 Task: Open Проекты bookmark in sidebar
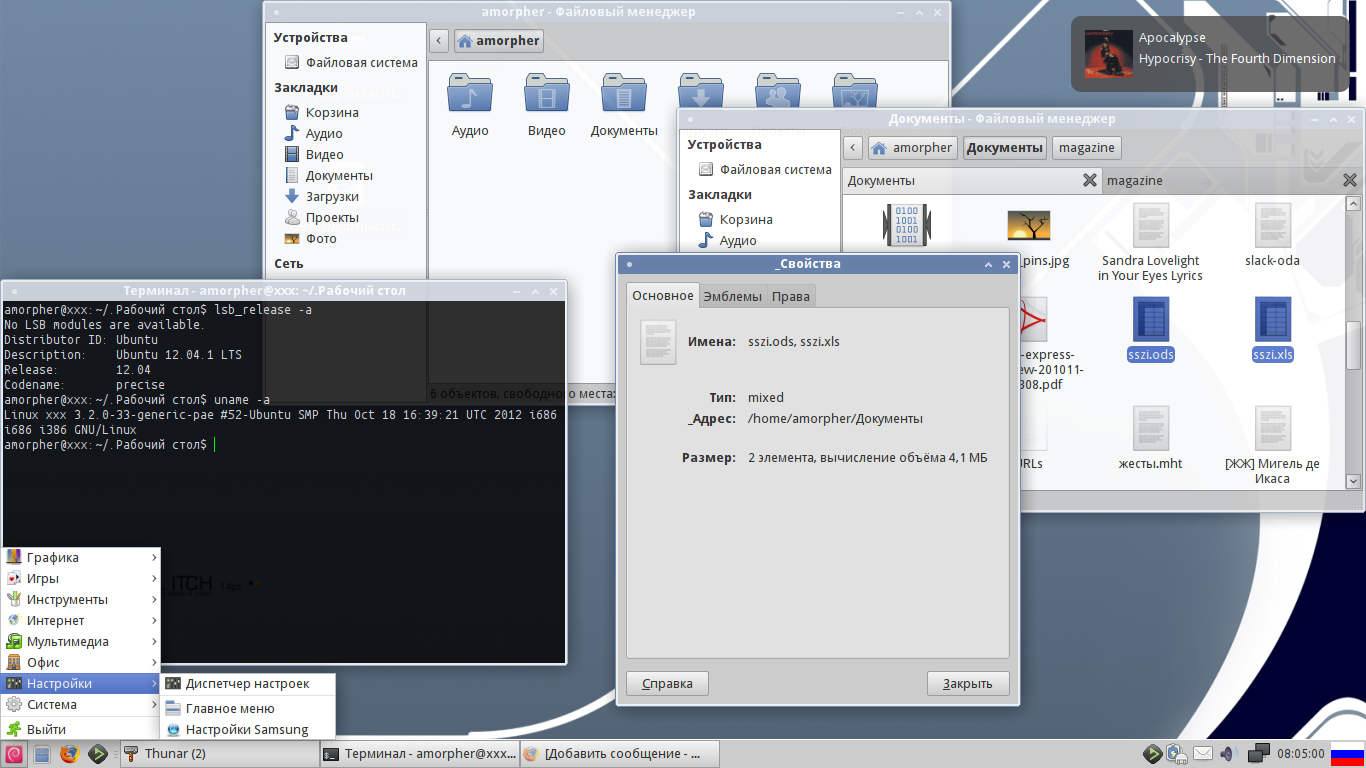click(x=332, y=217)
